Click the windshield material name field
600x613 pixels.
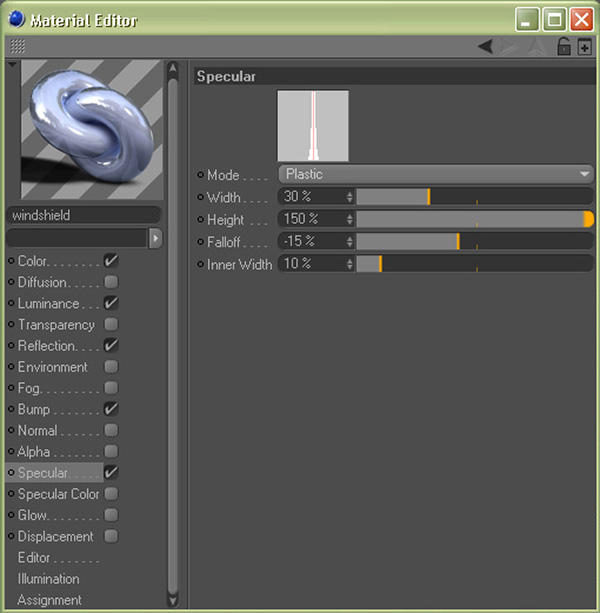pyautogui.click(x=83, y=215)
